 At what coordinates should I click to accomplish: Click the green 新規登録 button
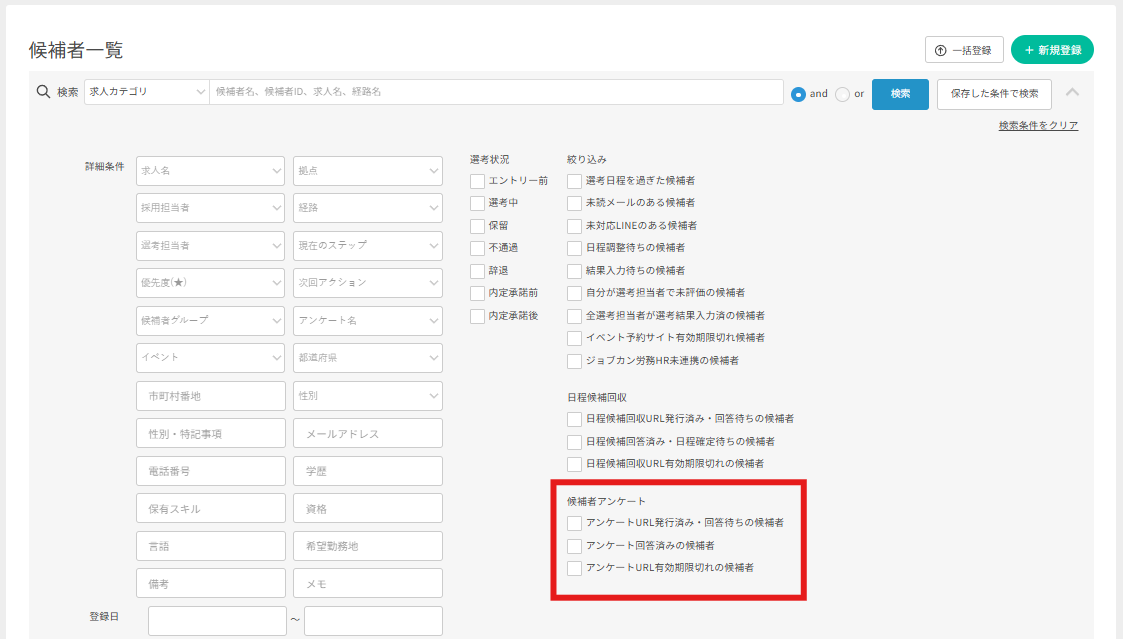(x=1052, y=50)
